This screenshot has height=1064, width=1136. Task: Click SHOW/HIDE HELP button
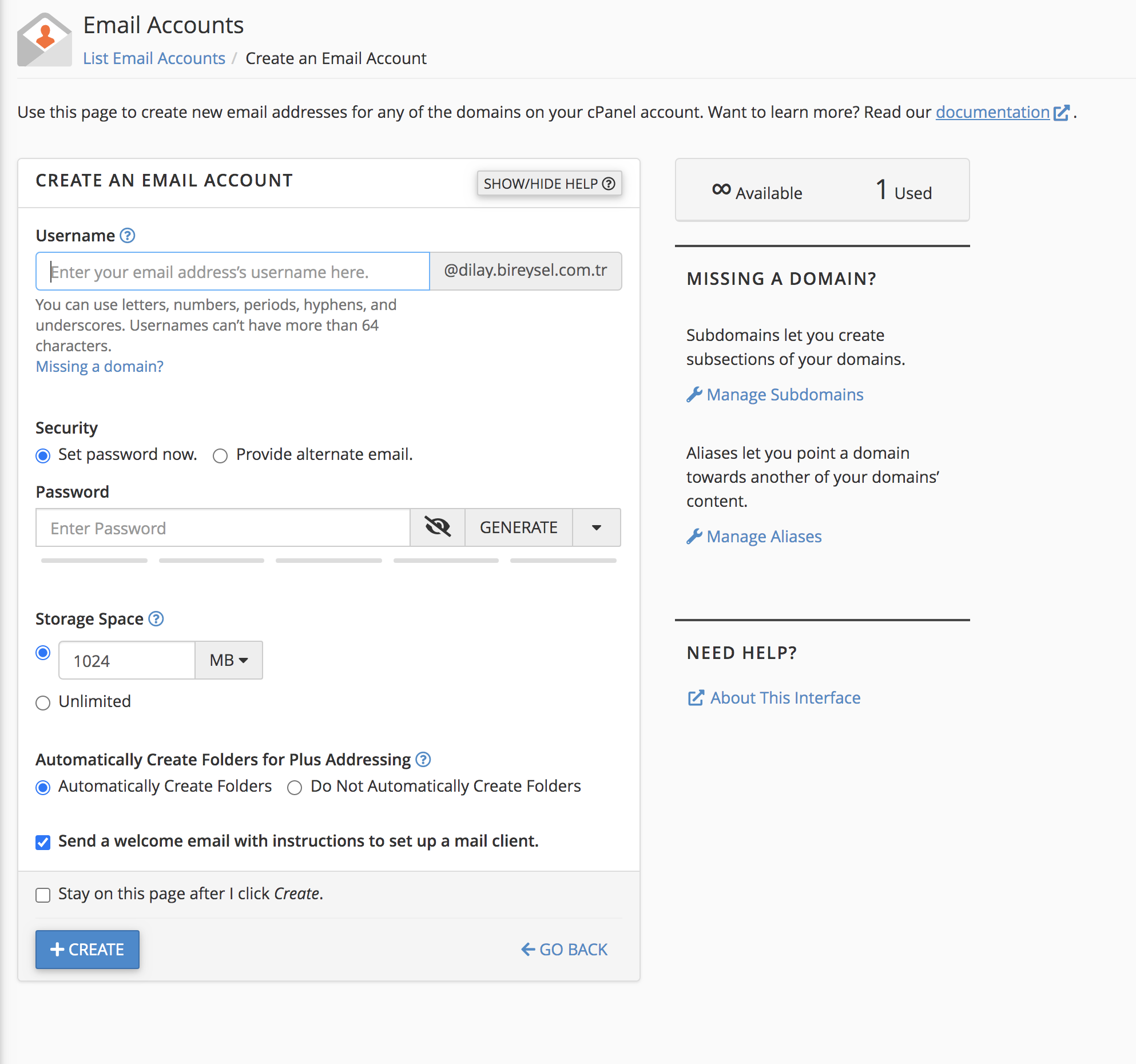click(550, 184)
